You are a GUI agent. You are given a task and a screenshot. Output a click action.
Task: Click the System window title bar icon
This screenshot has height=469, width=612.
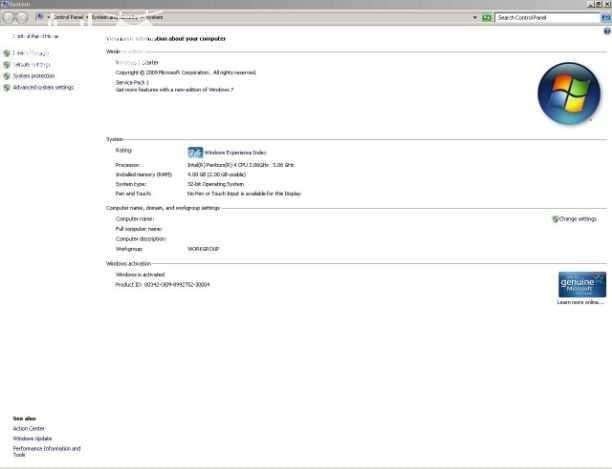pos(5,4)
